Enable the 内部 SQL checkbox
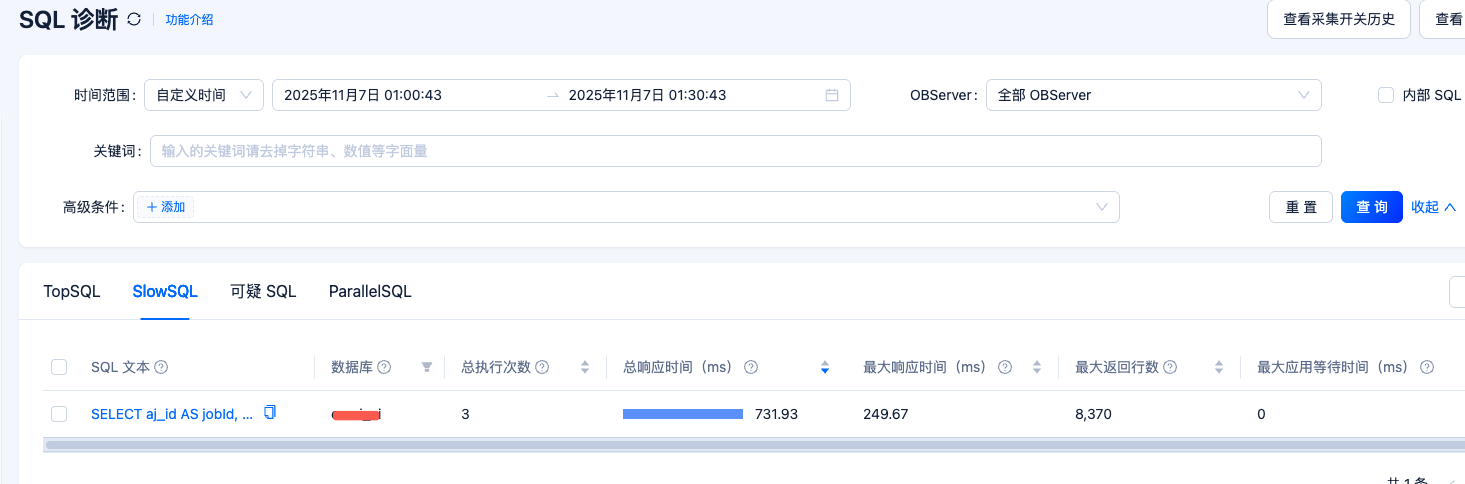 (1386, 95)
